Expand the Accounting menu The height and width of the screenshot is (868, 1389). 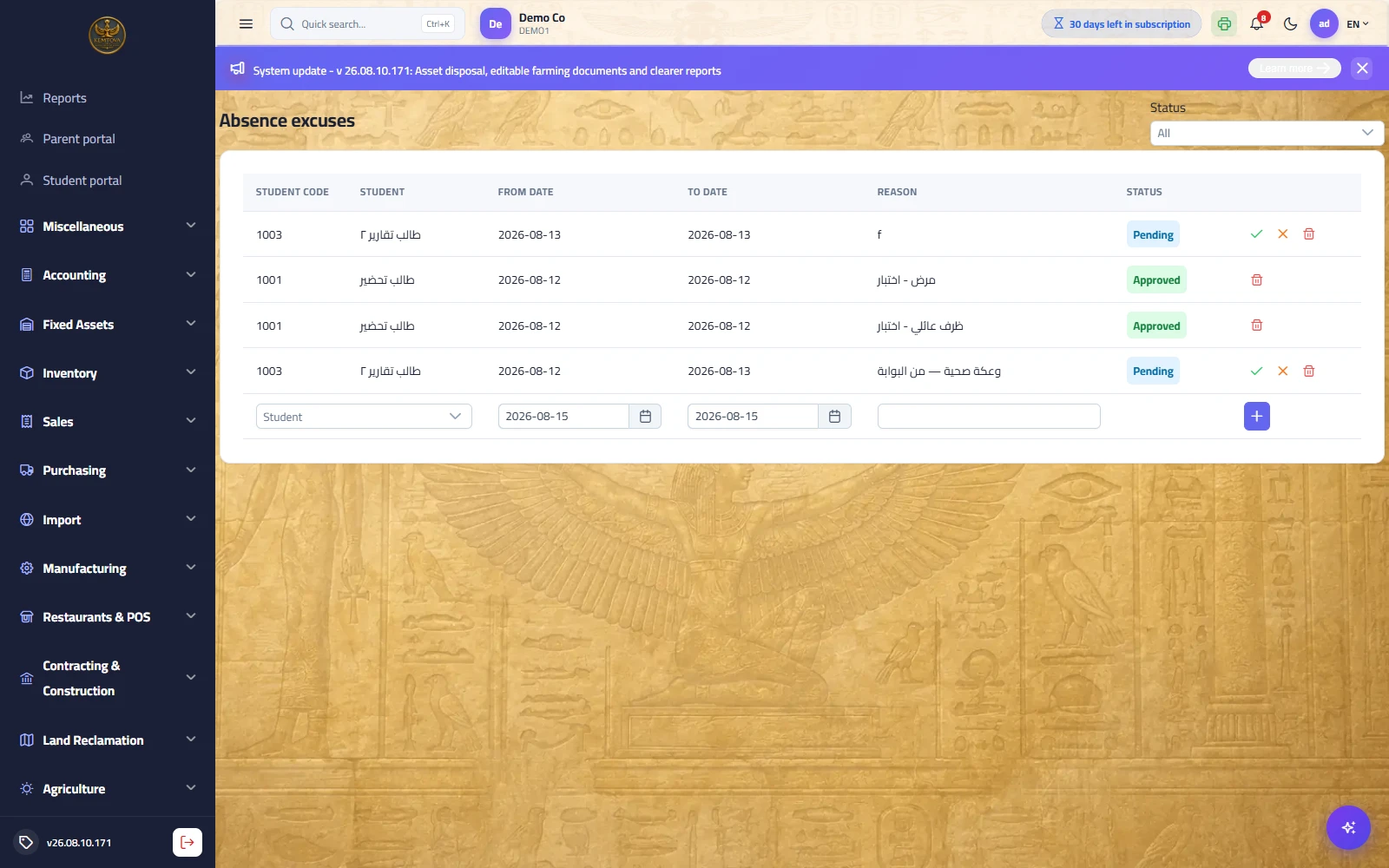(x=108, y=275)
